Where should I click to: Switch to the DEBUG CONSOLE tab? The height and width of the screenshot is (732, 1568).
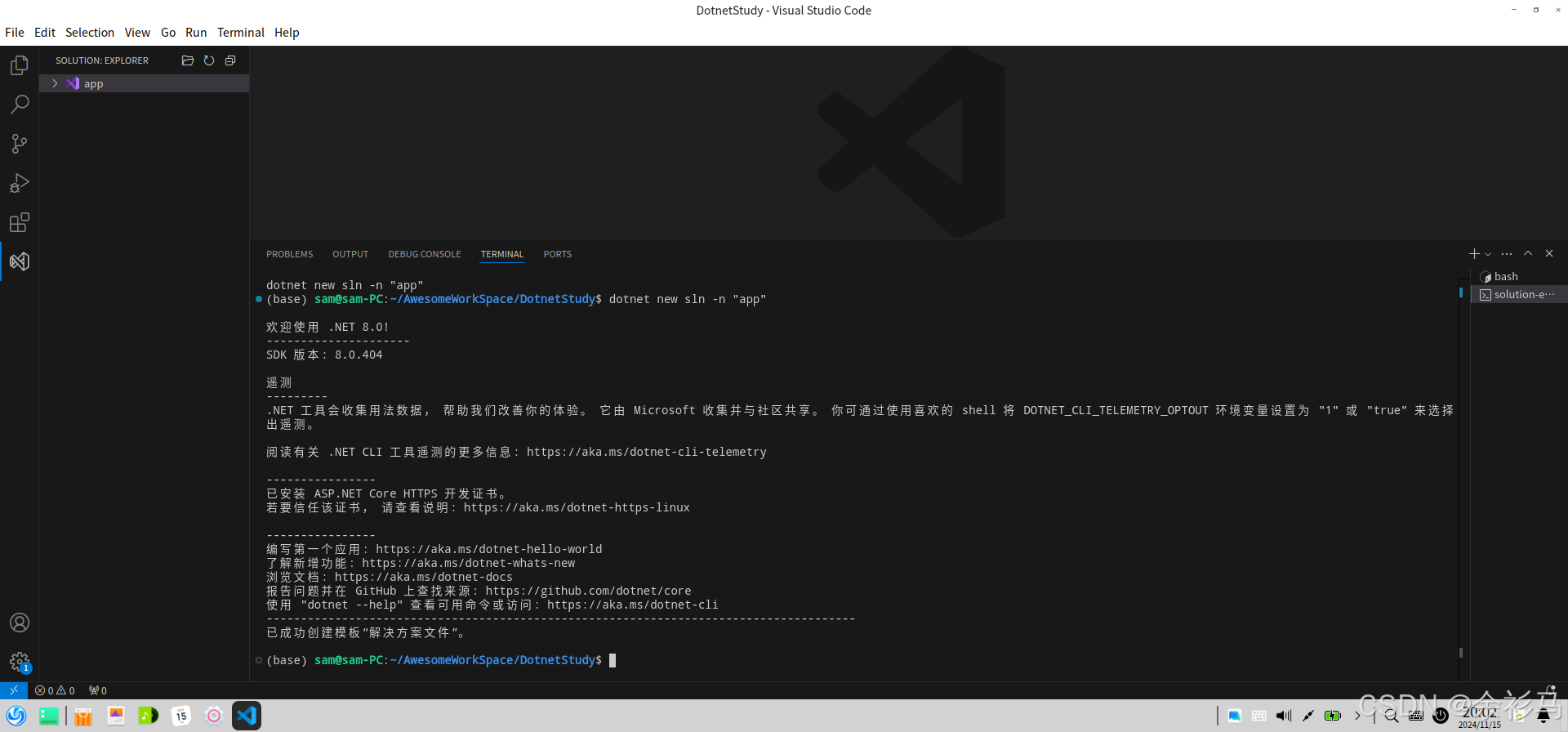click(x=425, y=254)
